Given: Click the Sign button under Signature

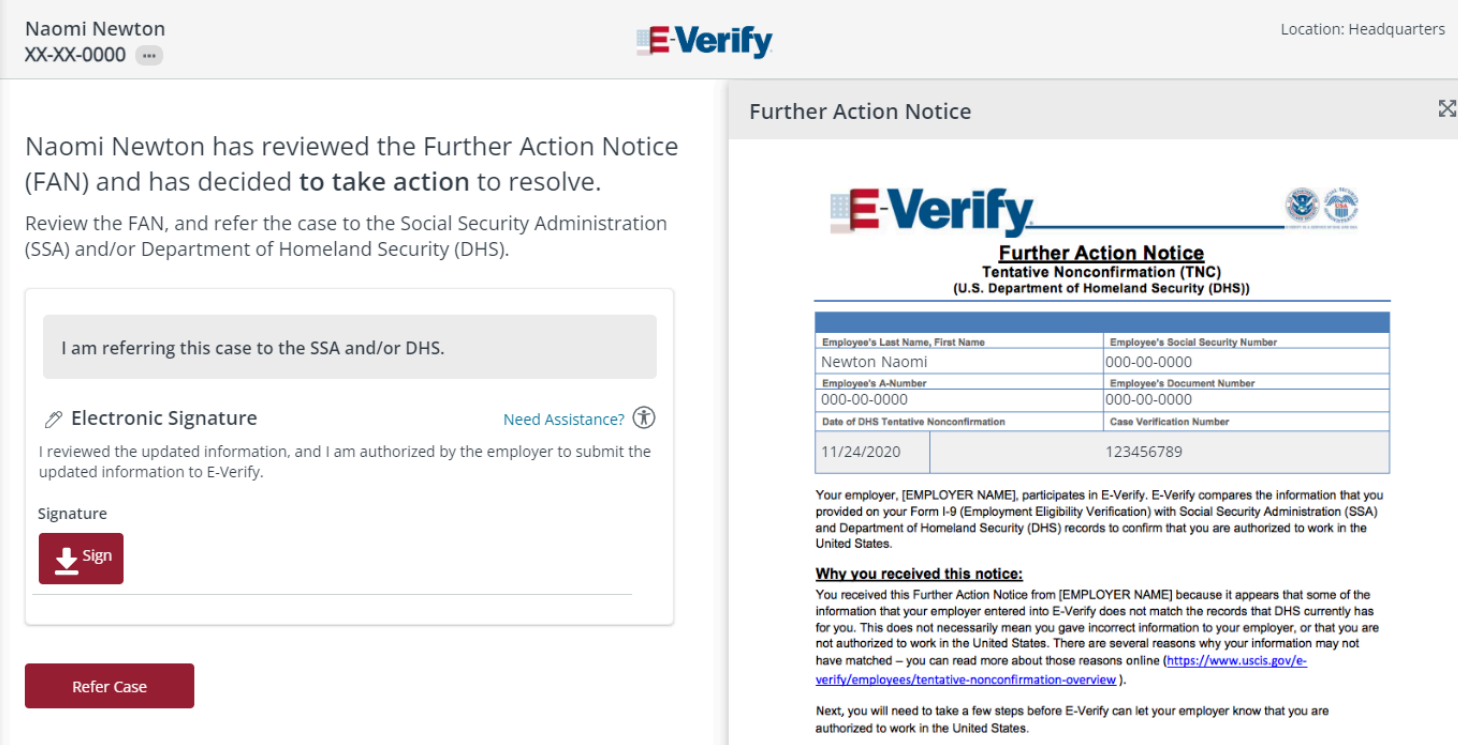Looking at the screenshot, I should point(81,558).
